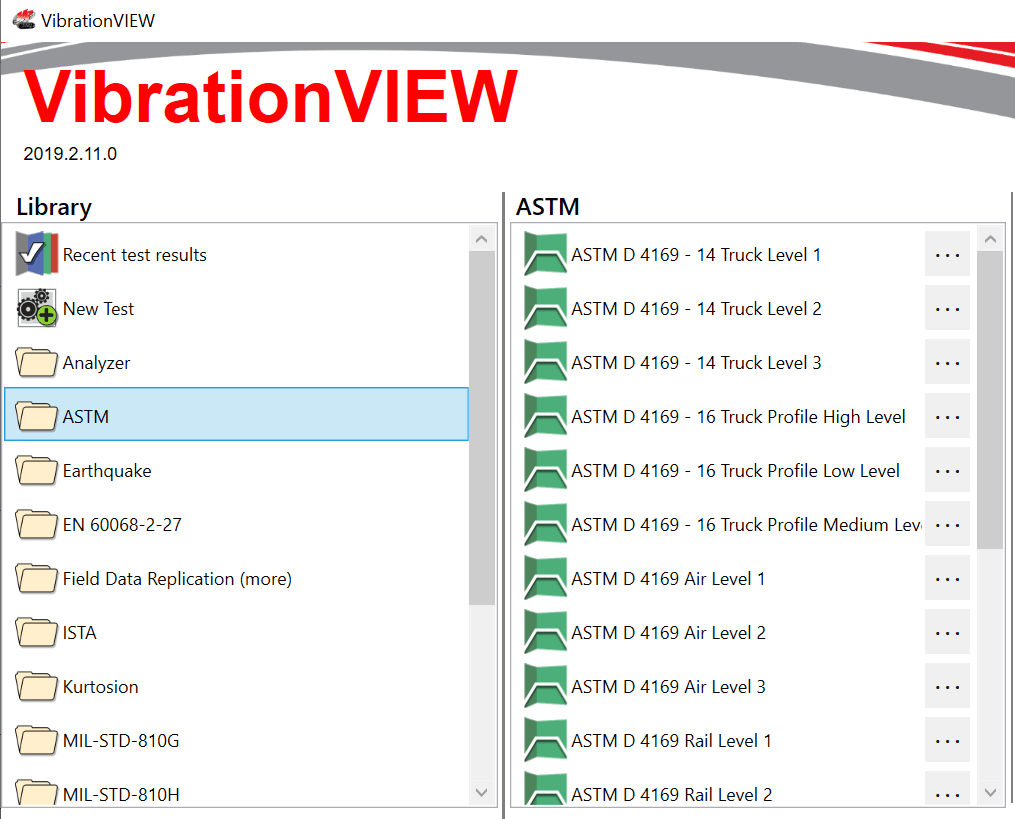
Task: Click the Truck Profile Low Level icon
Action: point(546,470)
